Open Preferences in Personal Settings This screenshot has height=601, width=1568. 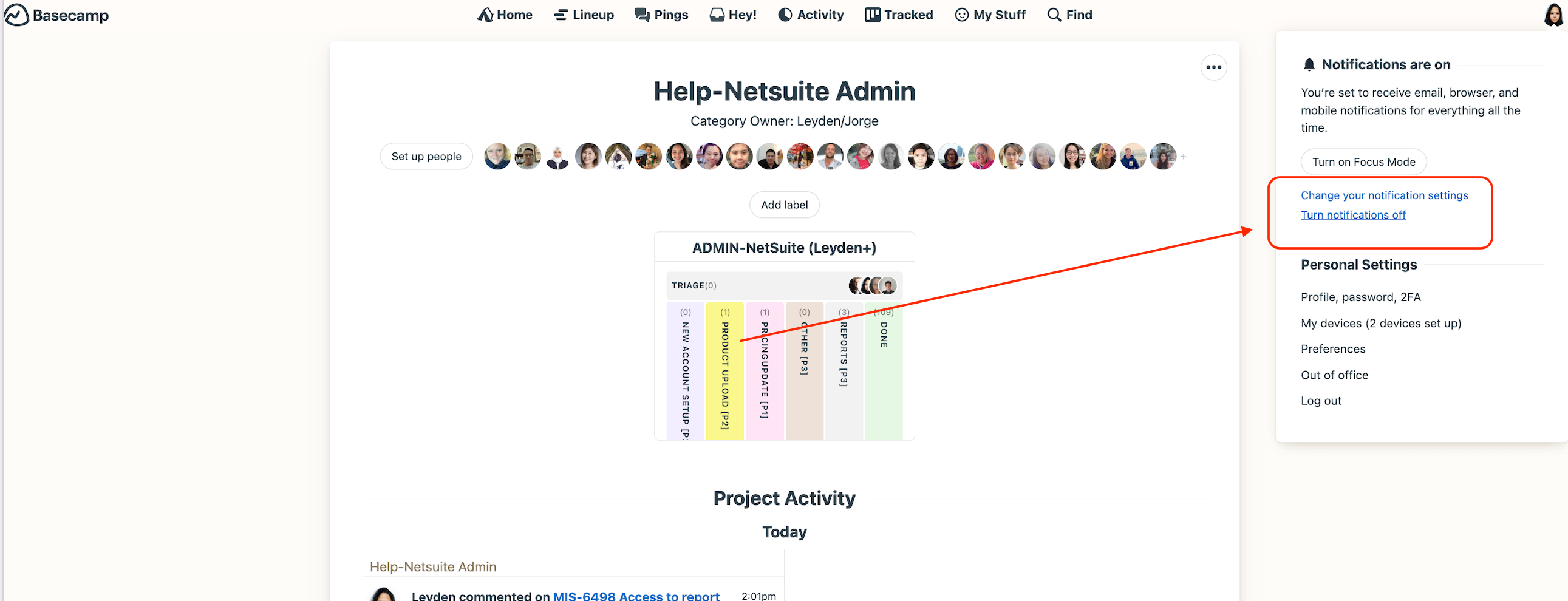coord(1333,348)
